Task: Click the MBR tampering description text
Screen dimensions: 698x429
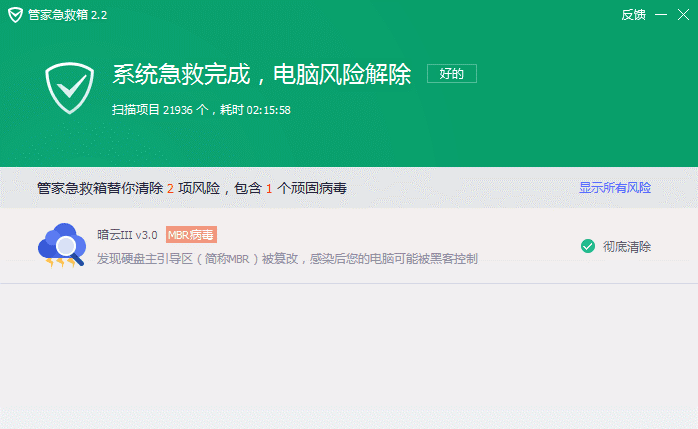Action: pos(287,259)
